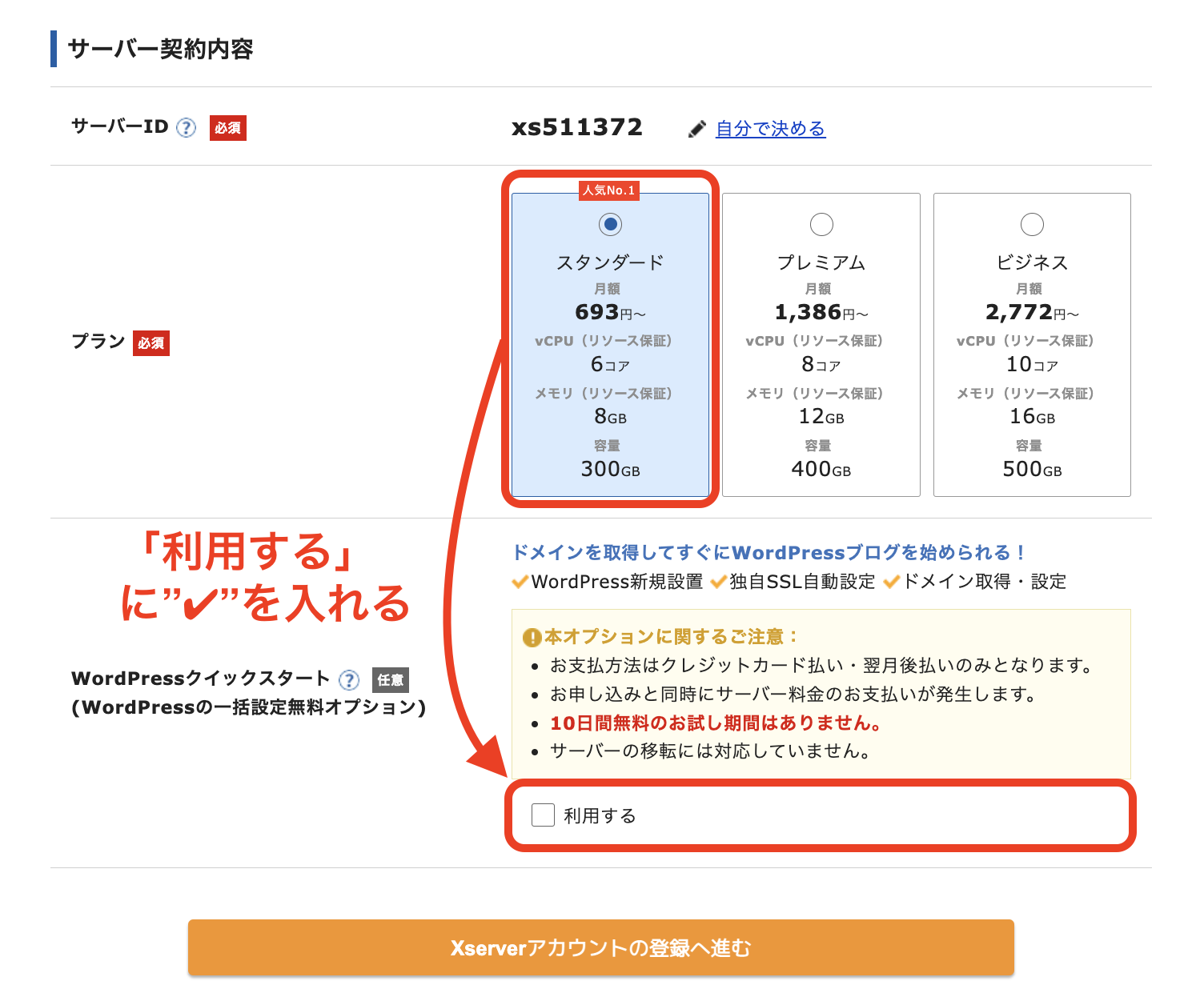The height and width of the screenshot is (1005, 1204).
Task: Click the 12GB memory value
Action: pos(821,416)
